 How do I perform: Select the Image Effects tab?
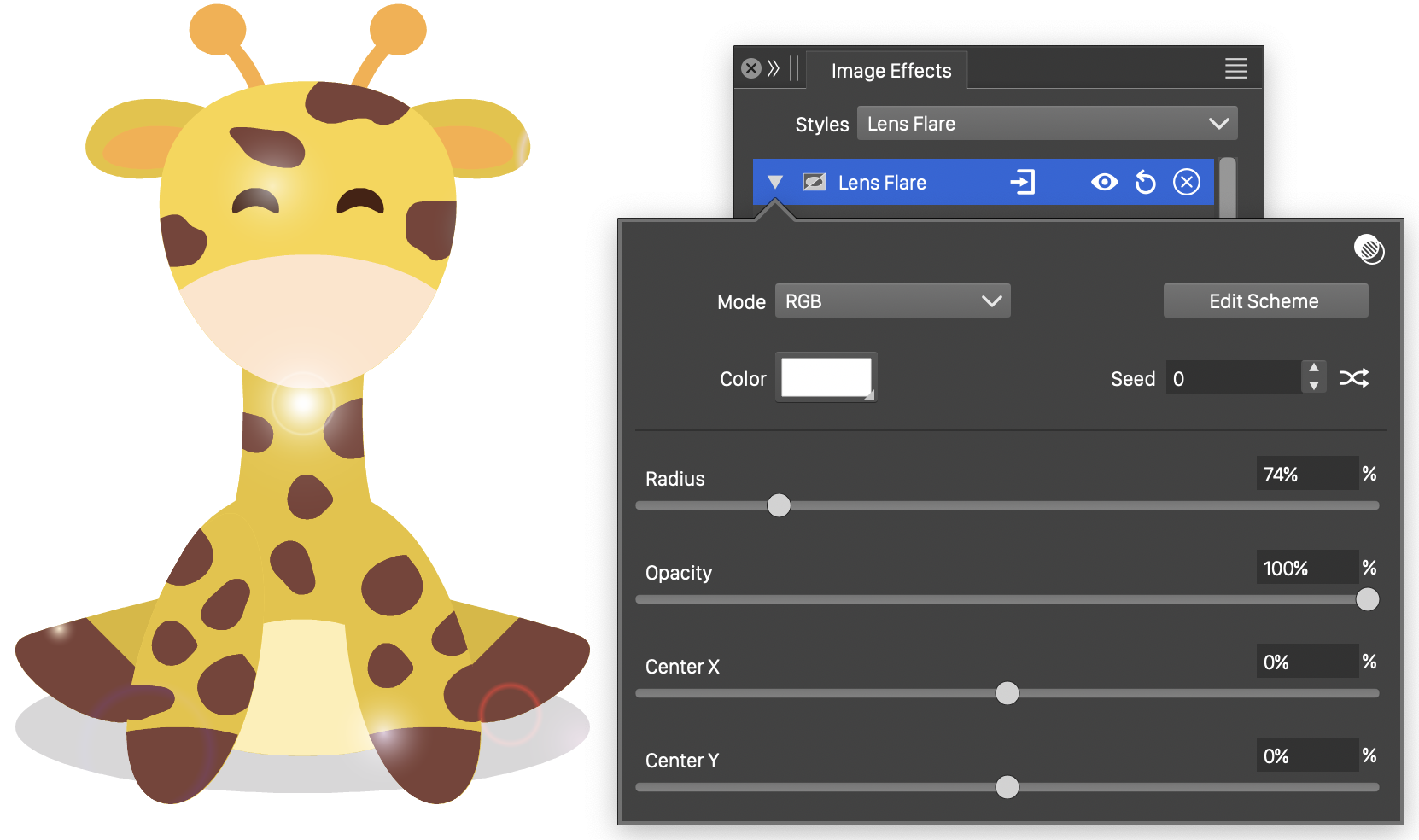click(891, 71)
